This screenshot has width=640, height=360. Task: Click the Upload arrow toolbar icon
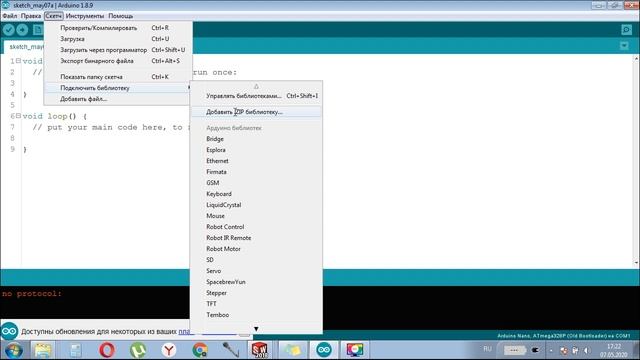[x=22, y=30]
